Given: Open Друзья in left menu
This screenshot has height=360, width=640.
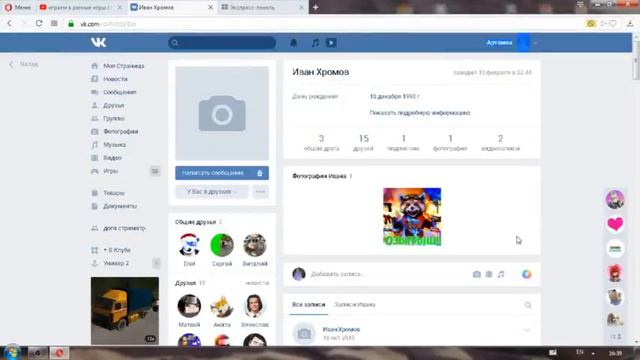Looking at the screenshot, I should click(x=113, y=105).
